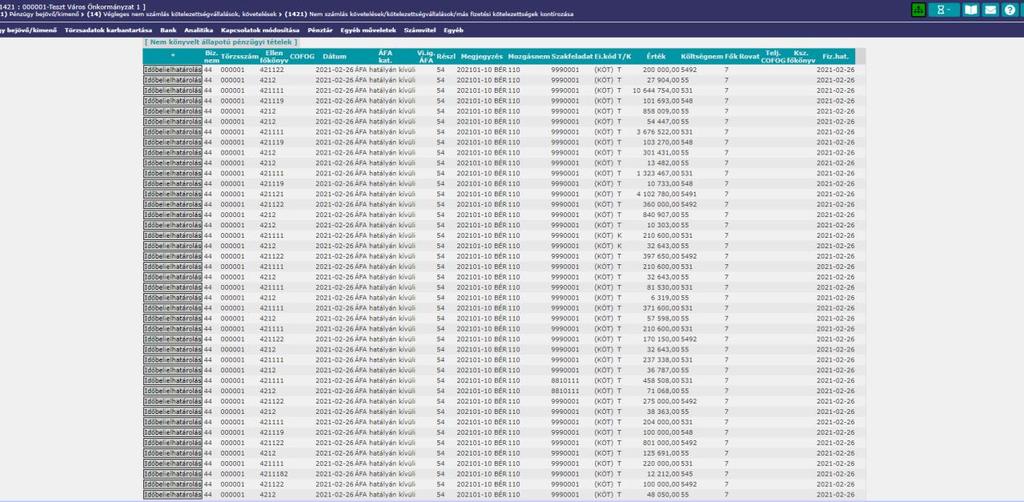Open the Számvitel menu
Image resolution: width=1024 pixels, height=502 pixels.
[x=420, y=30]
